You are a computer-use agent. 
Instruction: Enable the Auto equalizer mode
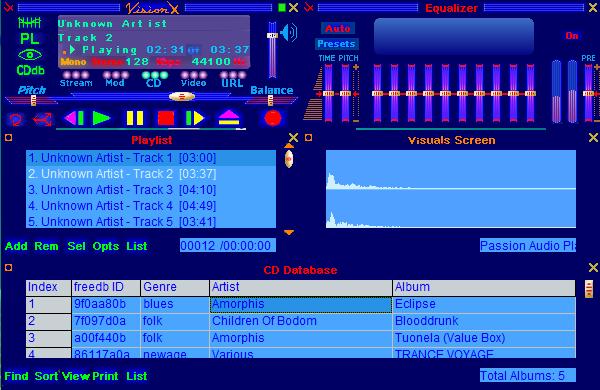(x=338, y=28)
